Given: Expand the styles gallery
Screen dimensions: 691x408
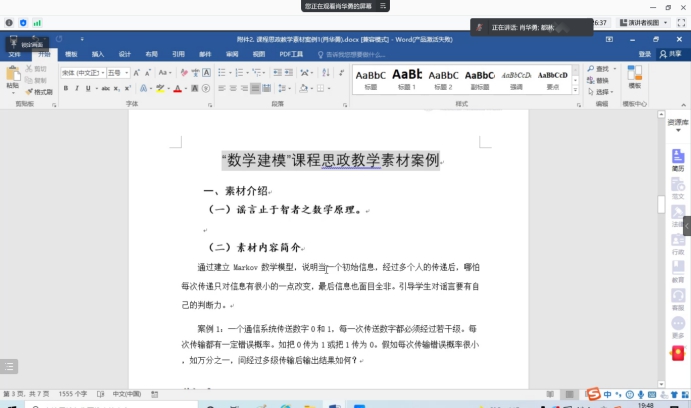Looking at the screenshot, I should (573, 89).
